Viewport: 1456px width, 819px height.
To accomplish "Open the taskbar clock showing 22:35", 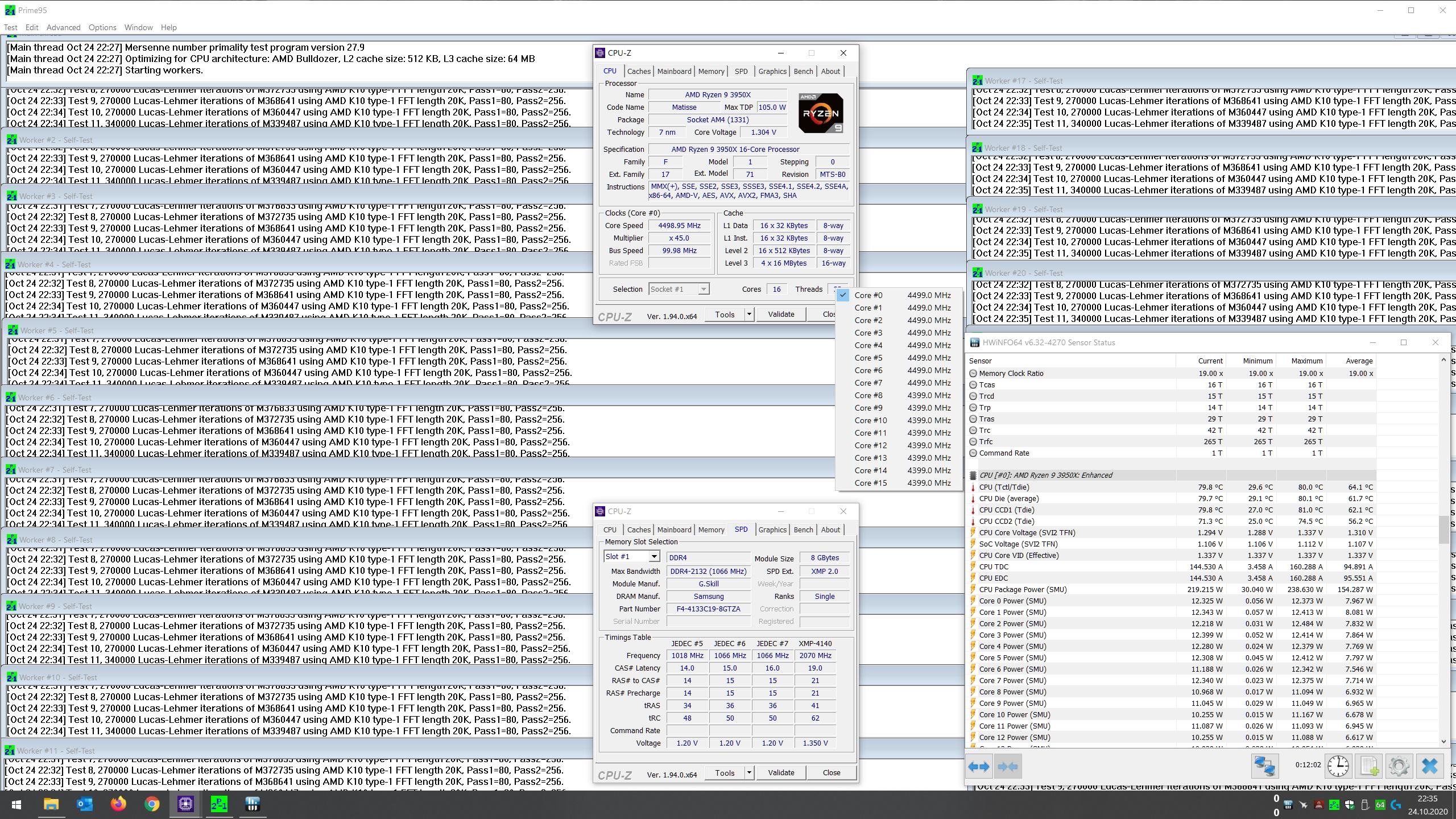I will (x=1428, y=805).
